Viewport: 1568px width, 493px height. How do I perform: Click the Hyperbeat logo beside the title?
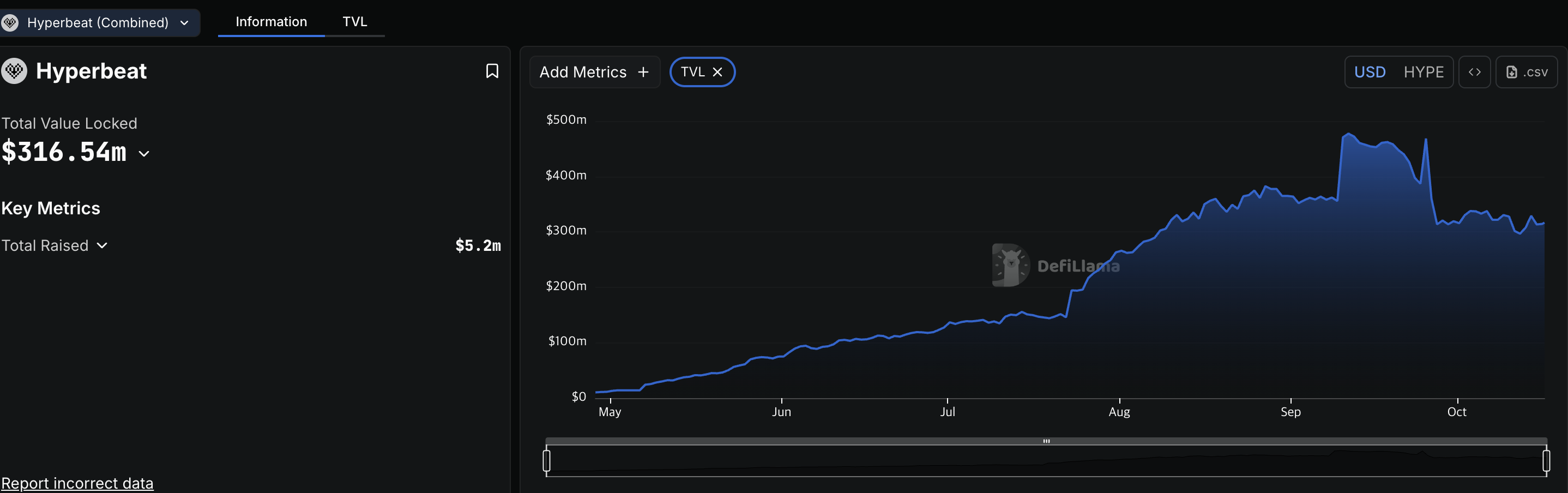[x=14, y=71]
